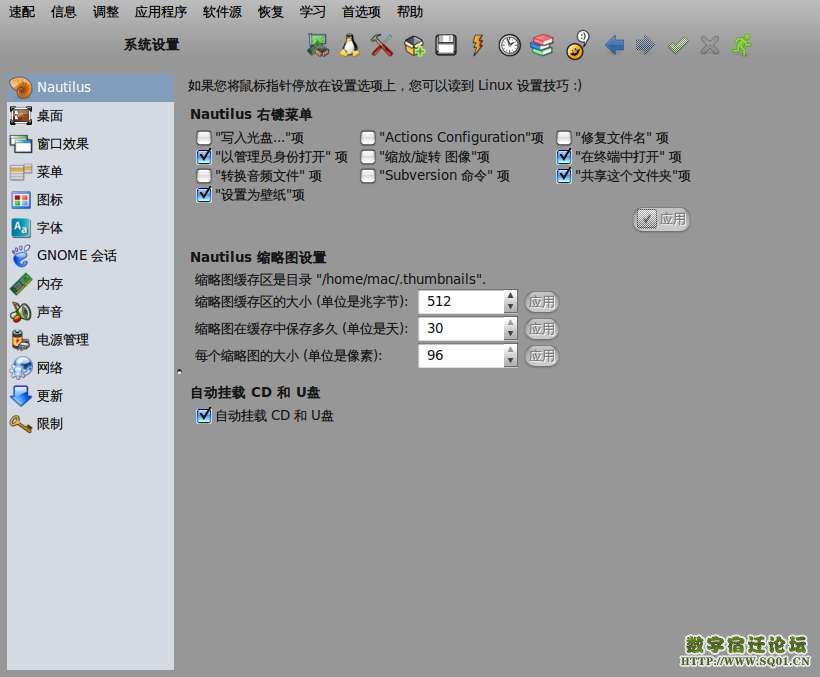Uncheck the "在终端中打开" checkbox
This screenshot has width=820, height=677.
(564, 156)
